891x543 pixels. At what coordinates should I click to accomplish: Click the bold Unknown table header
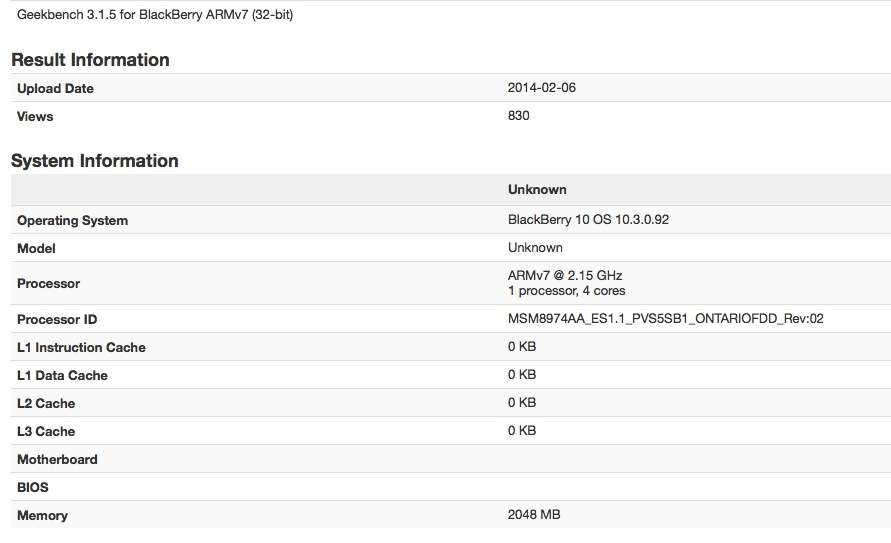pyautogui.click(x=537, y=190)
